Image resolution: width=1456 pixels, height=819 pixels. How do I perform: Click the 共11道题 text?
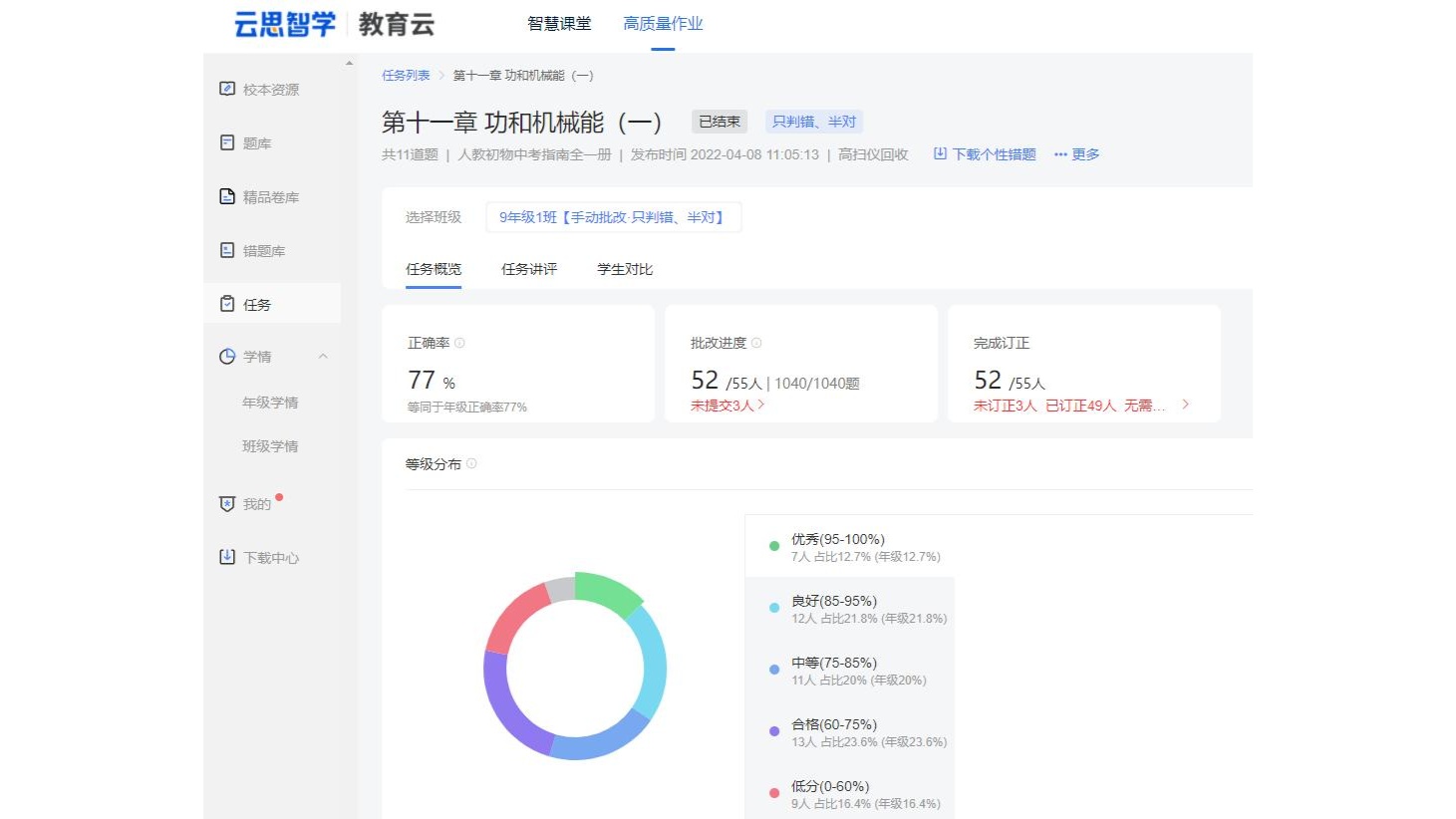(410, 154)
